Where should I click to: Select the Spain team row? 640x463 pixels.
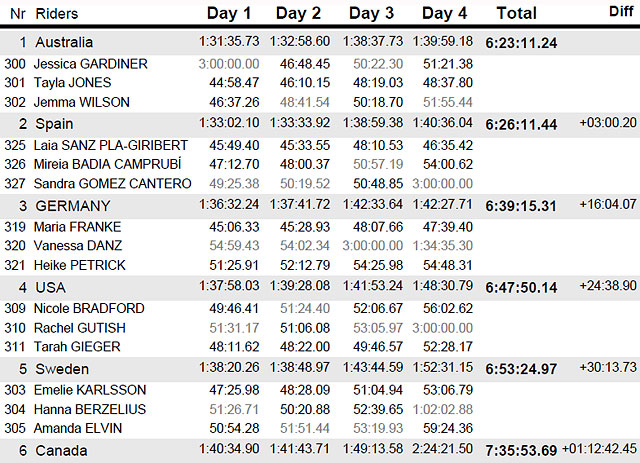pyautogui.click(x=320, y=124)
